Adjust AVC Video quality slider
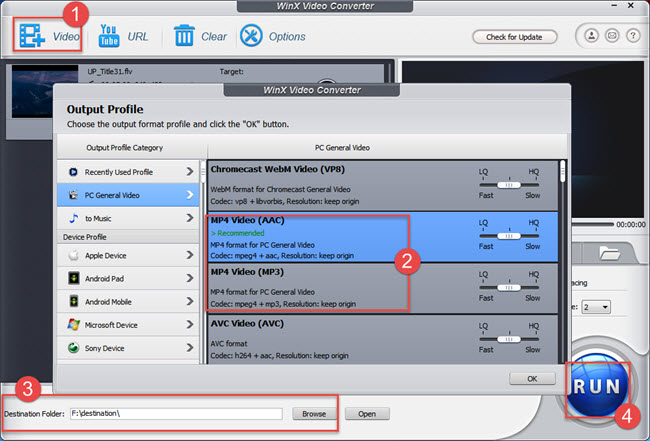The image size is (650, 441). (x=509, y=339)
